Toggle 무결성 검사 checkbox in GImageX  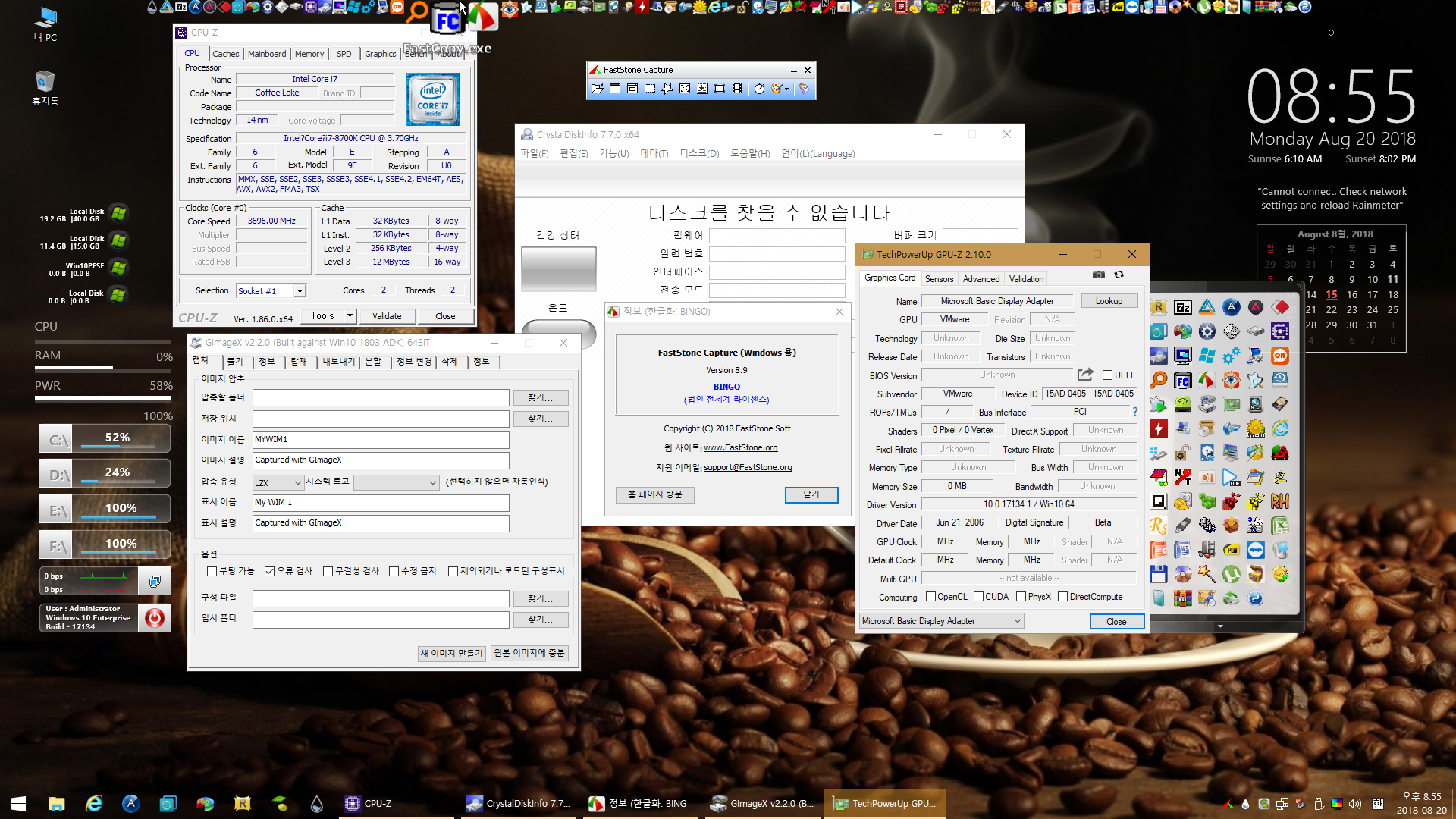click(328, 571)
